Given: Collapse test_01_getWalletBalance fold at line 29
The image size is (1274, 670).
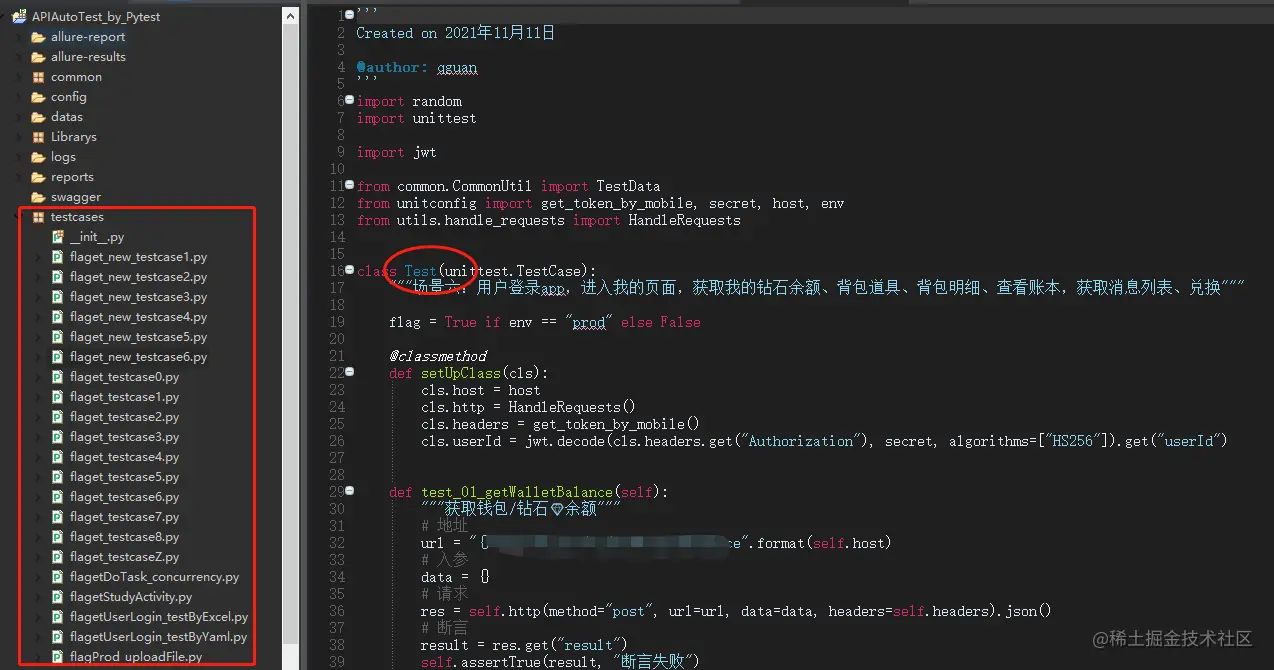Looking at the screenshot, I should (349, 491).
